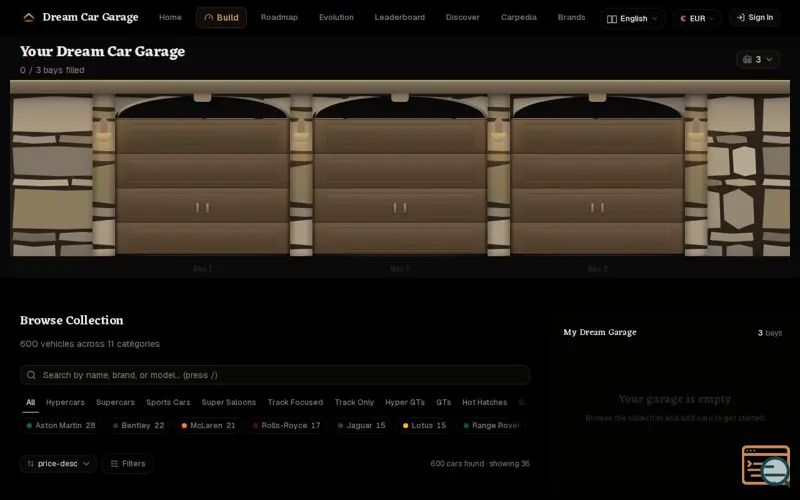The image size is (800, 500).
Task: Click the first garage door bay
Action: [x=202, y=186]
